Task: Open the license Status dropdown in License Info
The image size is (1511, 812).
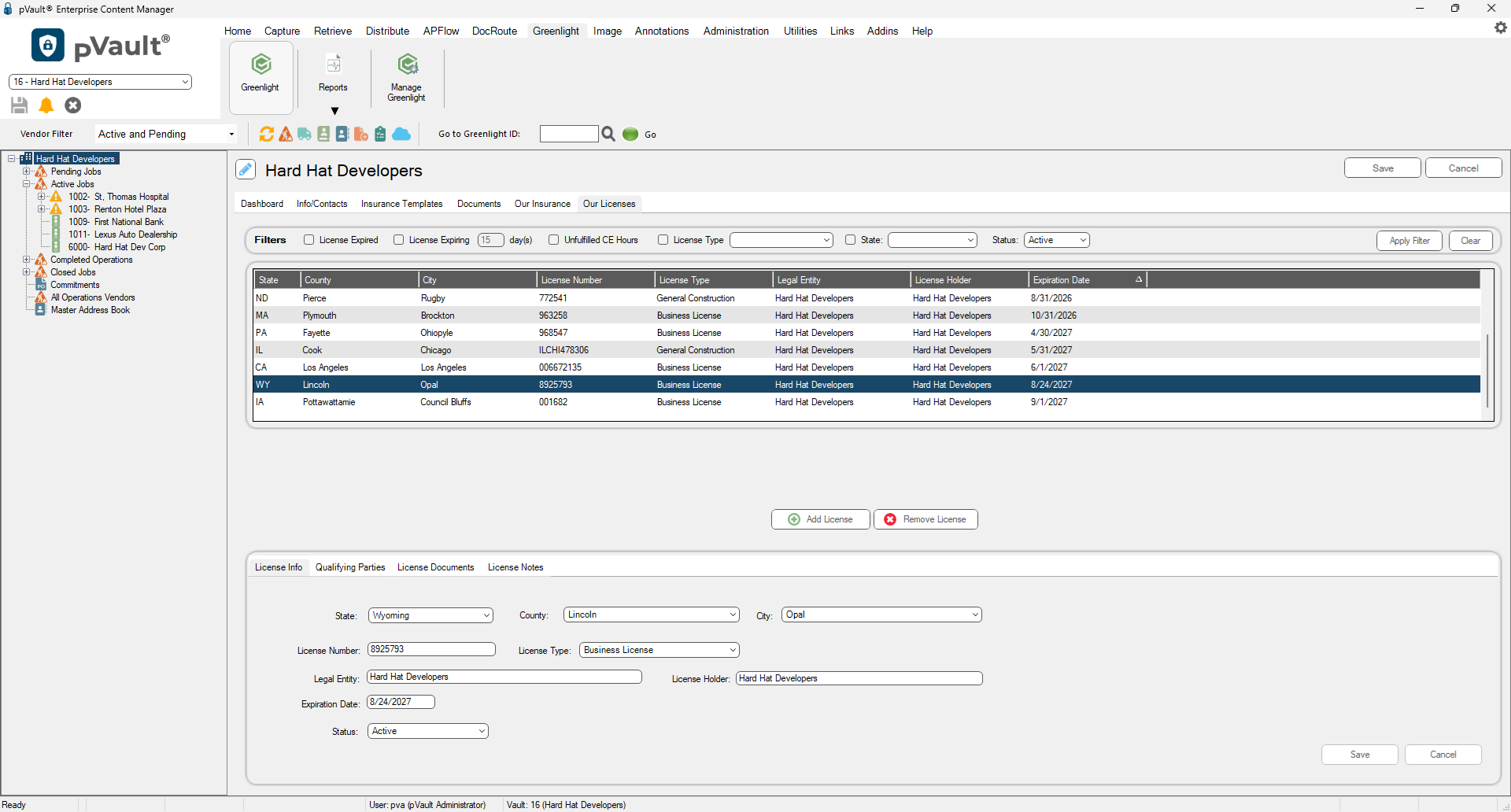Action: 428,731
